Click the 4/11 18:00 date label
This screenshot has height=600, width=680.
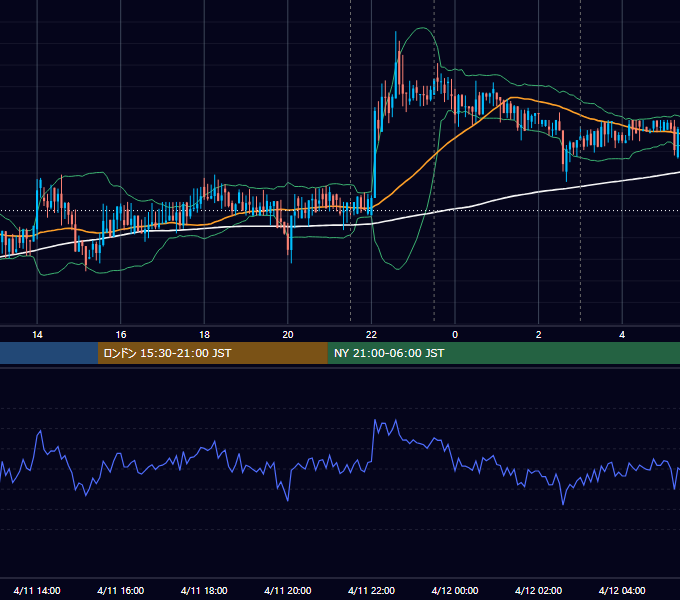tap(204, 590)
